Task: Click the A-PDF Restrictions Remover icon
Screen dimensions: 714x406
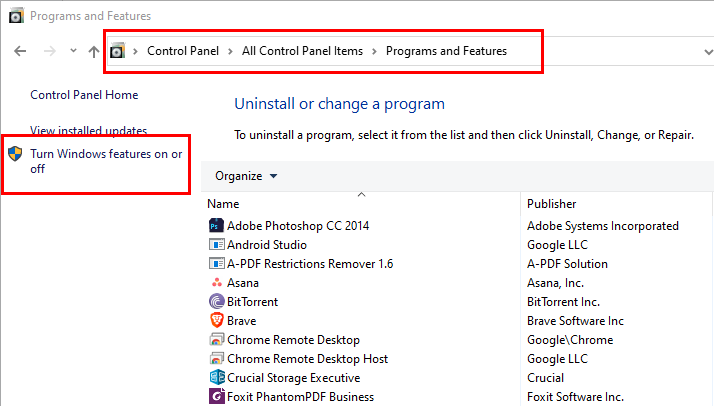Action: coord(216,264)
